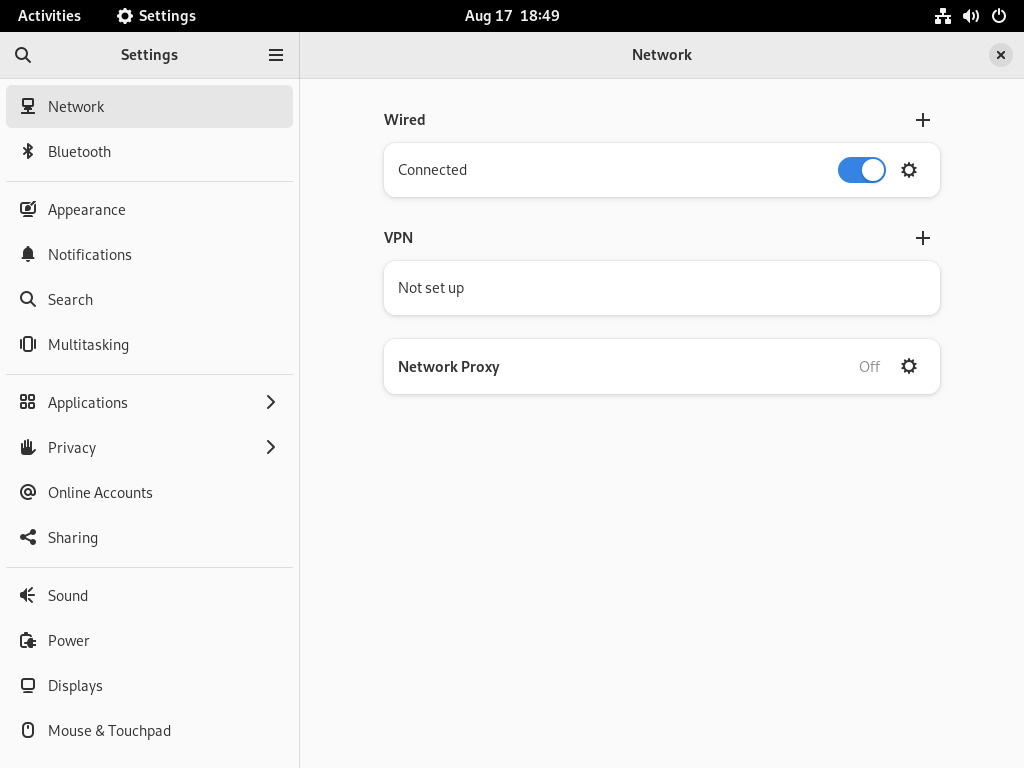
Task: Open the Displays settings panel
Action: 150,685
